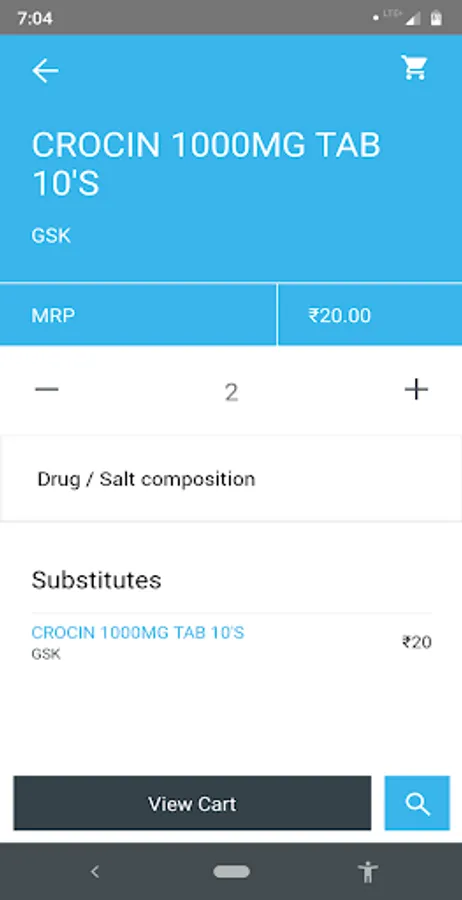Image resolution: width=462 pixels, height=900 pixels.
Task: Decrease quantity with the minus icon
Action: click(46, 390)
